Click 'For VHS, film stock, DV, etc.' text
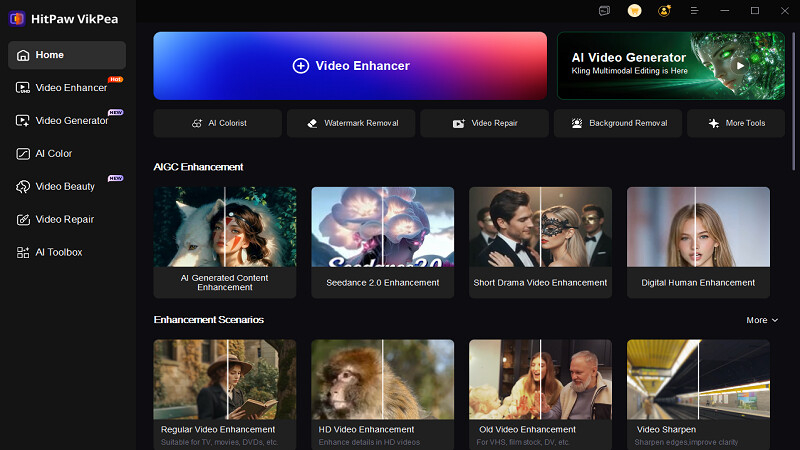 coord(523,442)
